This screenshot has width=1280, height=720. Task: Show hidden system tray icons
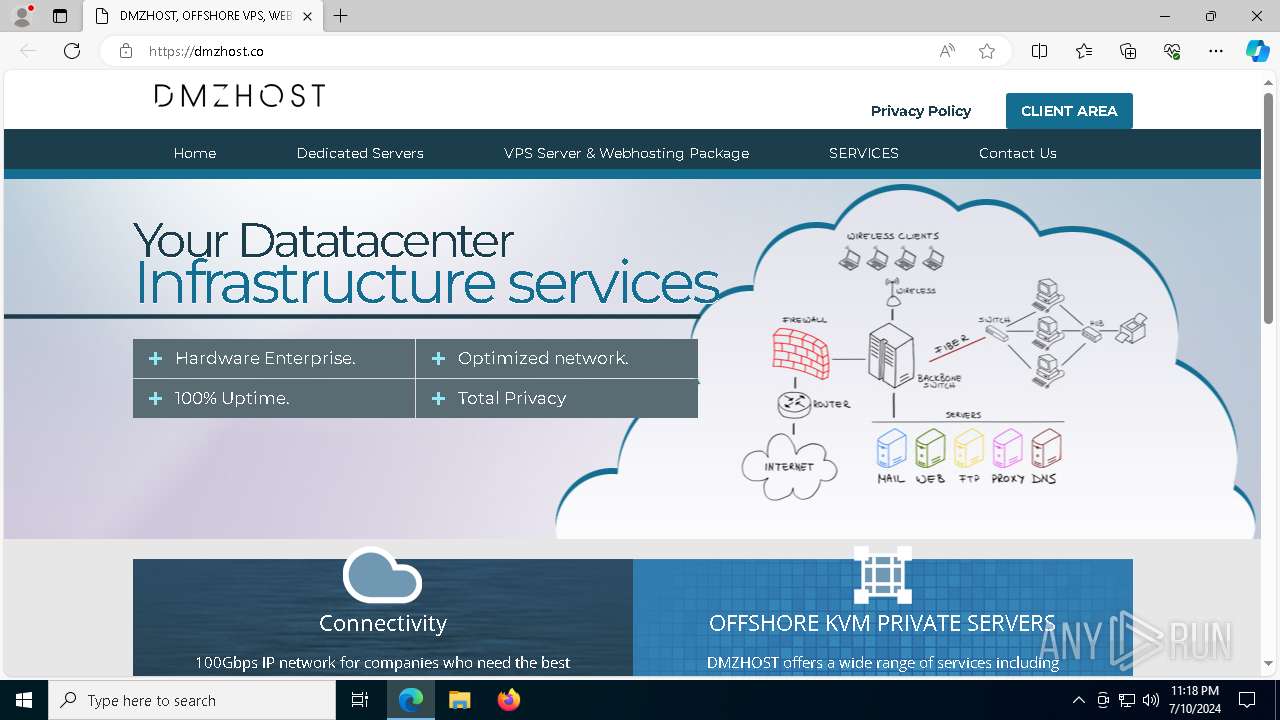1078,700
